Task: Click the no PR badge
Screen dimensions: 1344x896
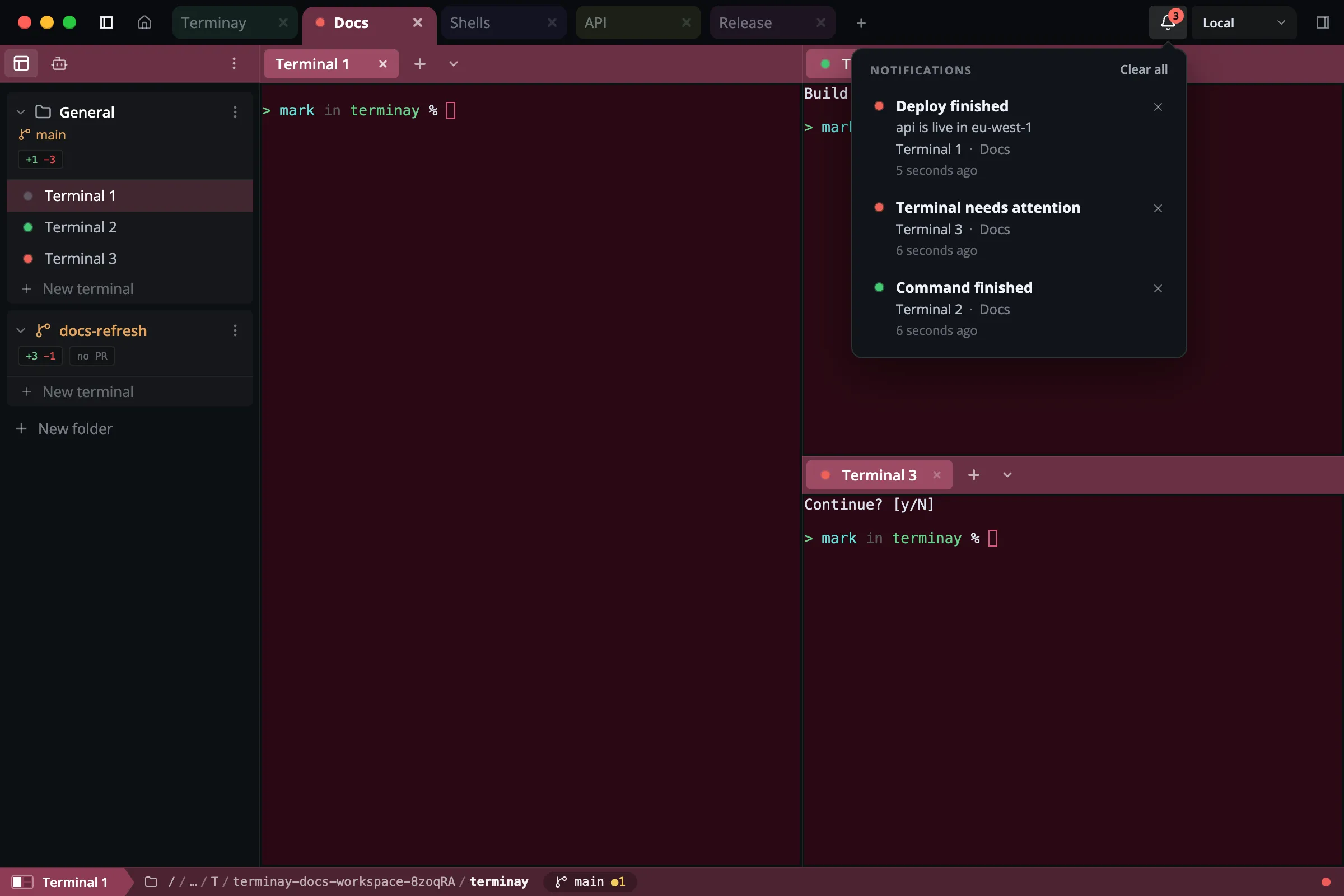Action: pos(92,356)
